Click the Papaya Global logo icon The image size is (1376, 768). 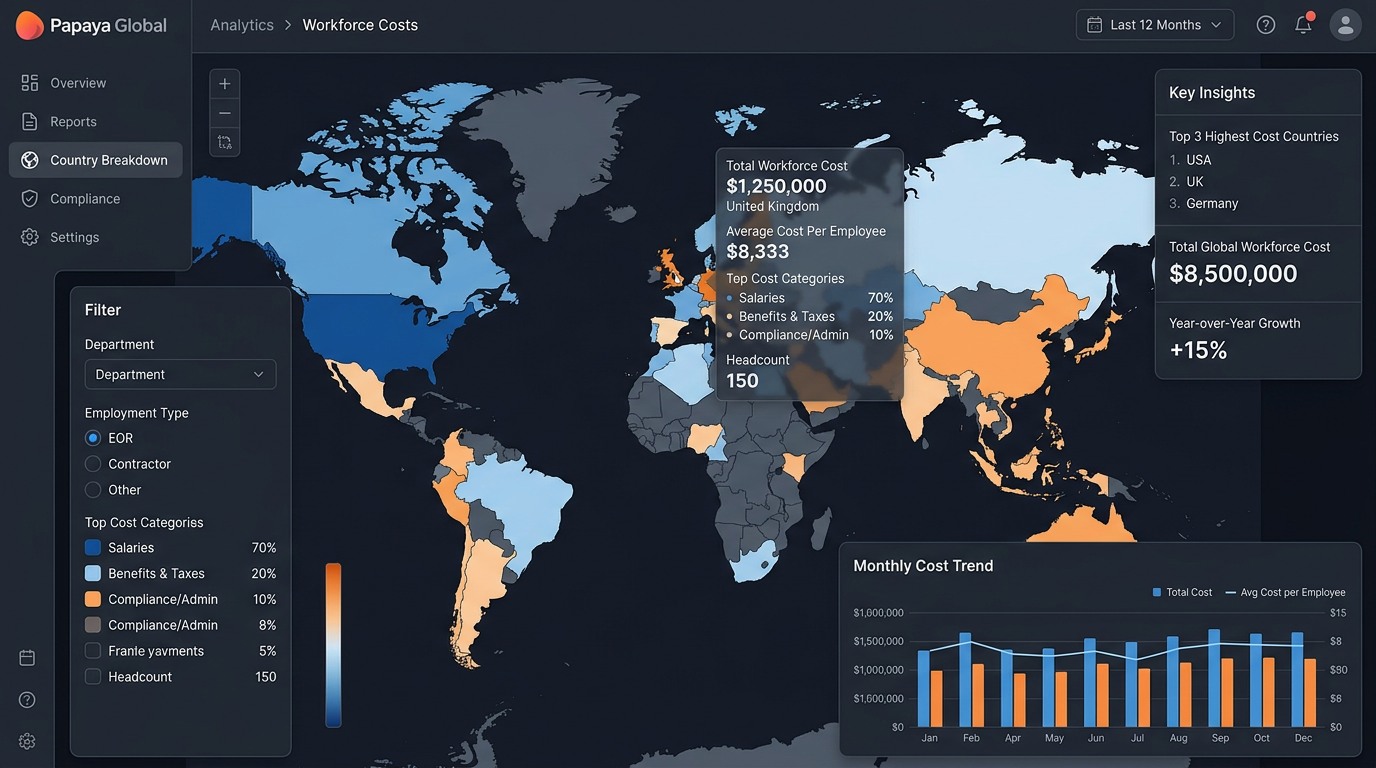click(30, 25)
